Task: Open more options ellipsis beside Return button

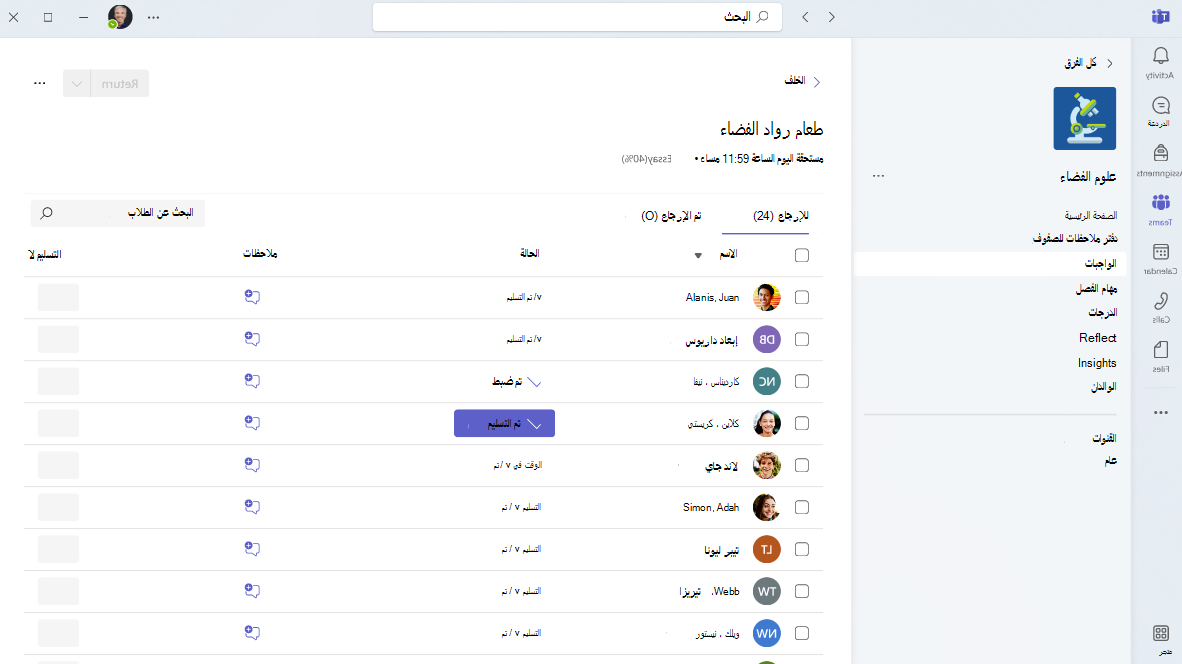Action: (x=40, y=83)
